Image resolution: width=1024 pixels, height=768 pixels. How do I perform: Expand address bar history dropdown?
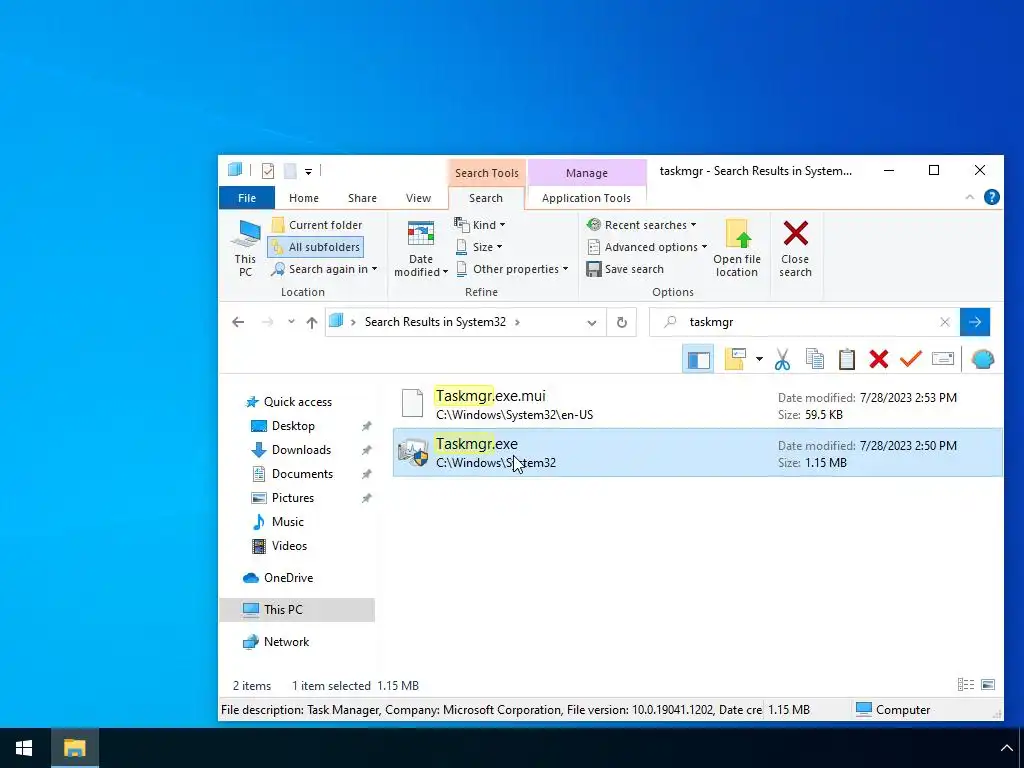592,323
